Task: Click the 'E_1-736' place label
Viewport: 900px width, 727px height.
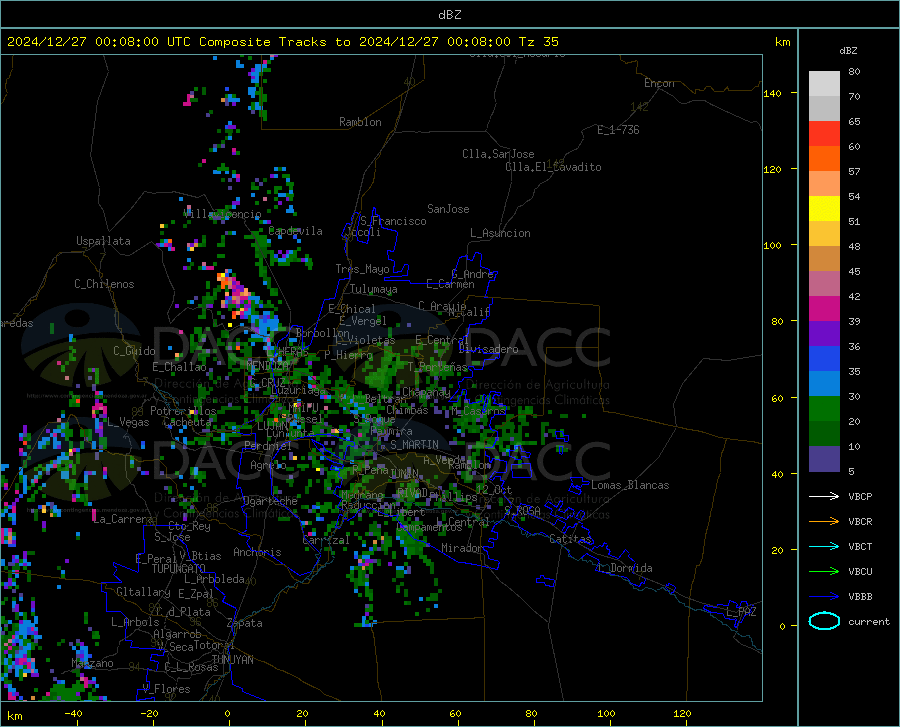Action: [618, 130]
